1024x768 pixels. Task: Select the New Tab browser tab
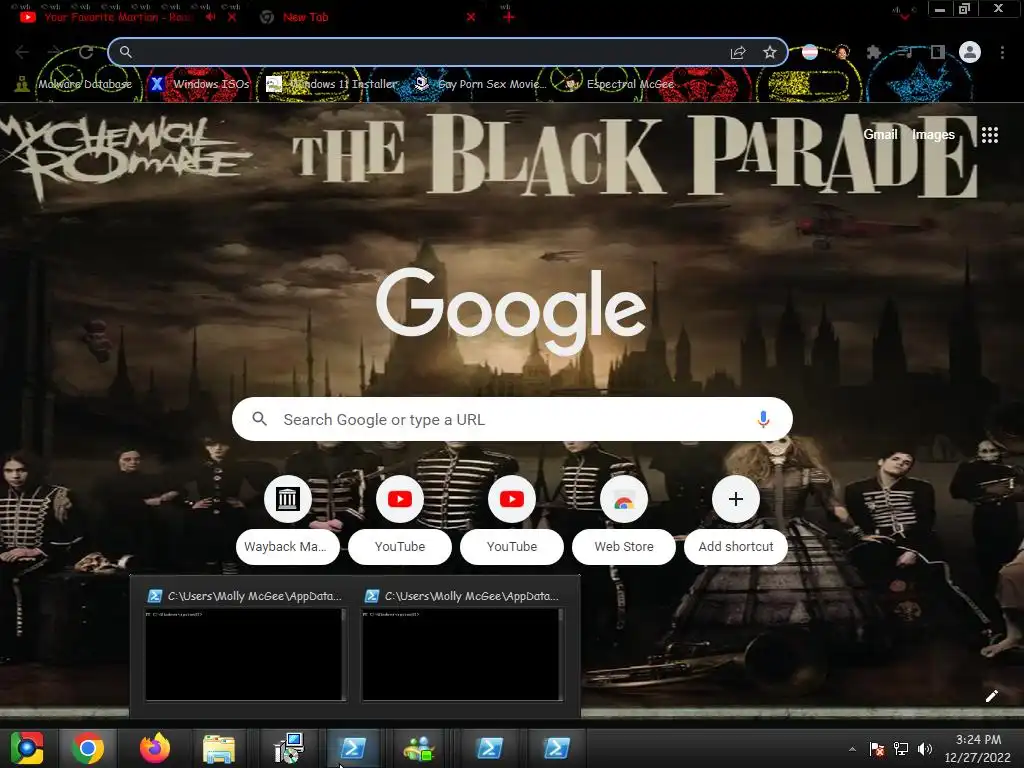pyautogui.click(x=305, y=17)
